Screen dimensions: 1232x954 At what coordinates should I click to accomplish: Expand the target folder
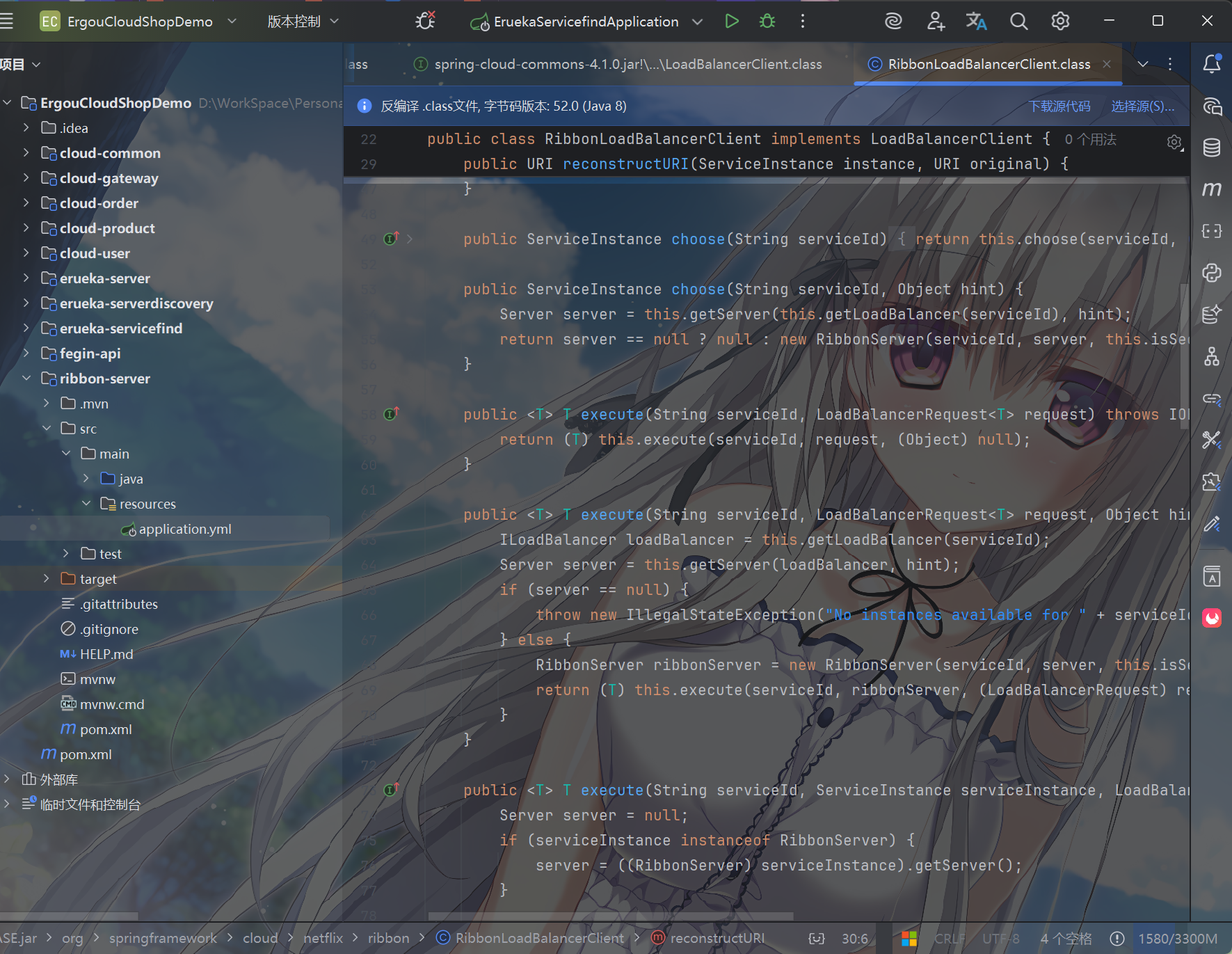(46, 579)
